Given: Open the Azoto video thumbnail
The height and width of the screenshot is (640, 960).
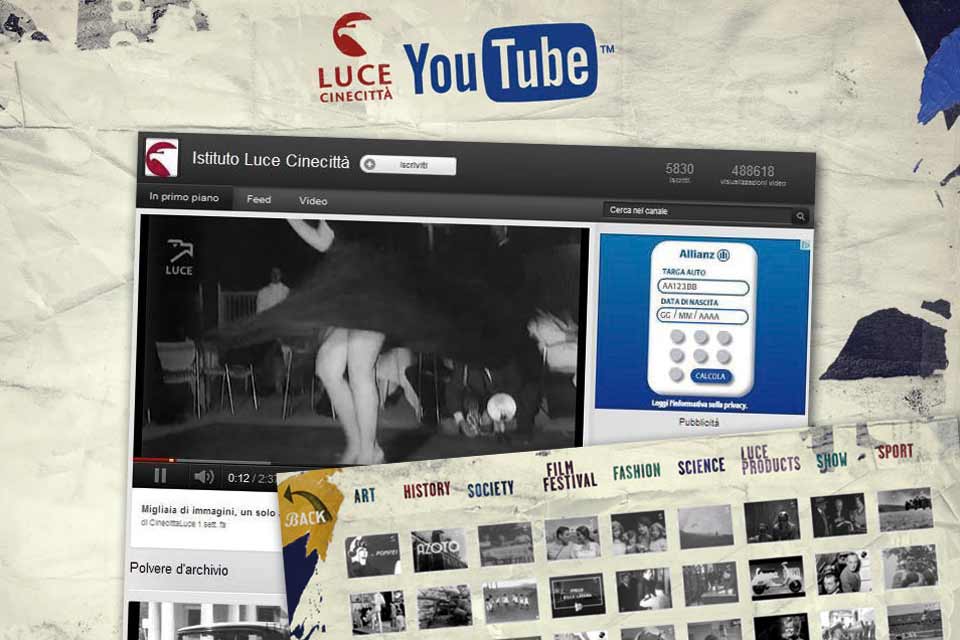Looking at the screenshot, I should point(439,549).
